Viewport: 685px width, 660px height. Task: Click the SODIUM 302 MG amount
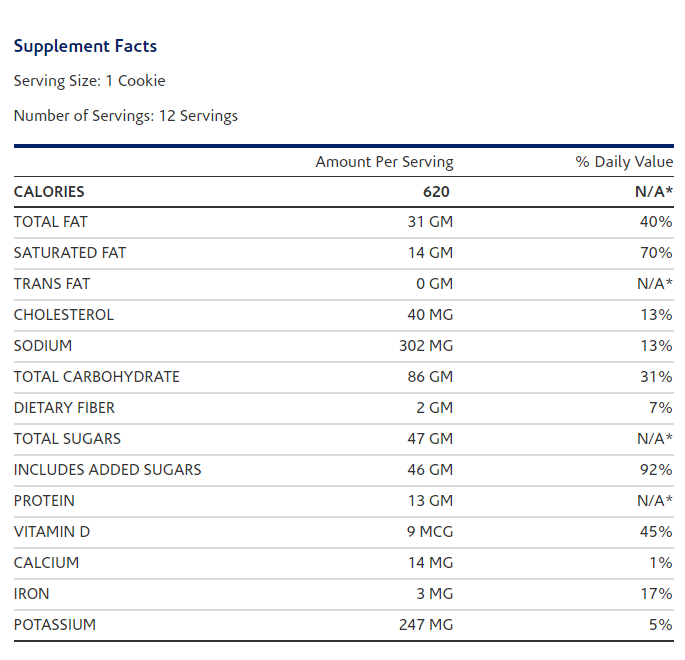coord(426,346)
